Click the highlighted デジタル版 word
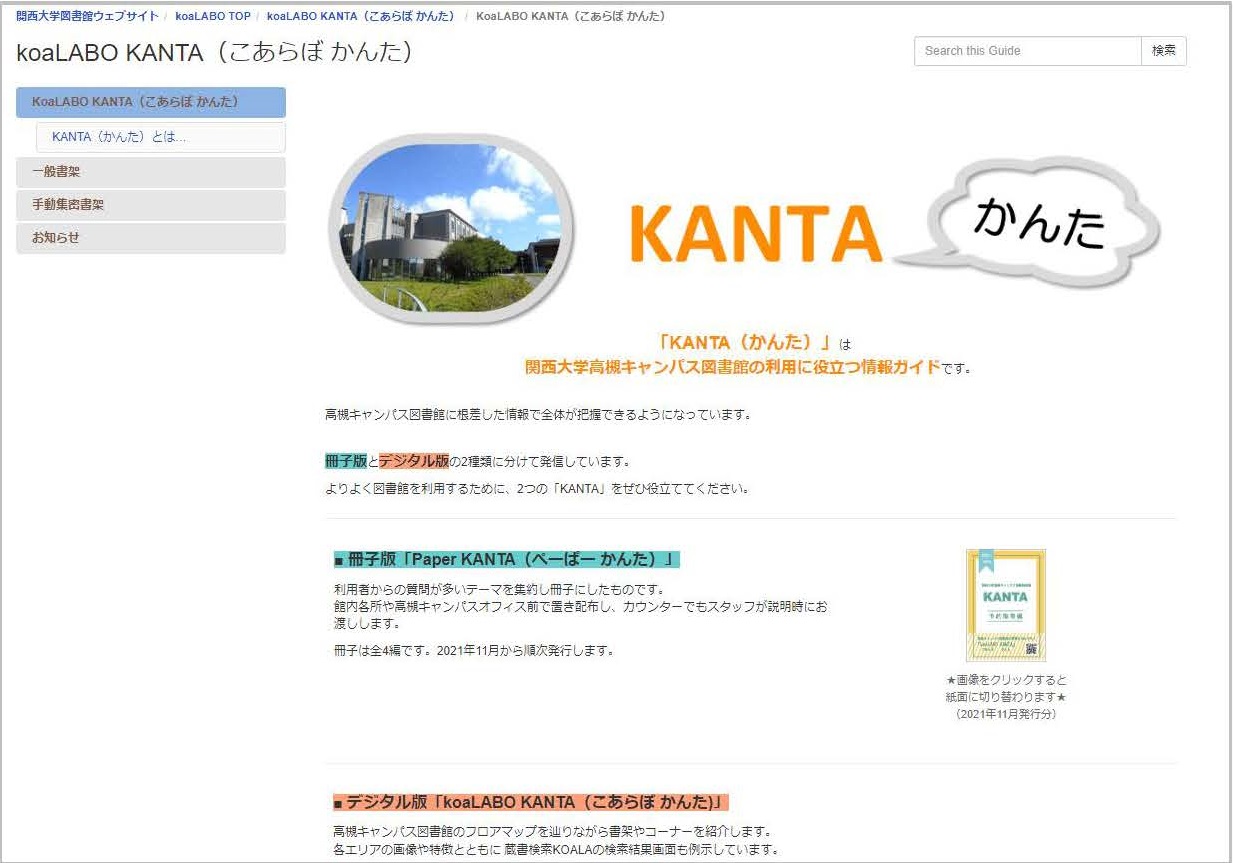 tap(414, 461)
